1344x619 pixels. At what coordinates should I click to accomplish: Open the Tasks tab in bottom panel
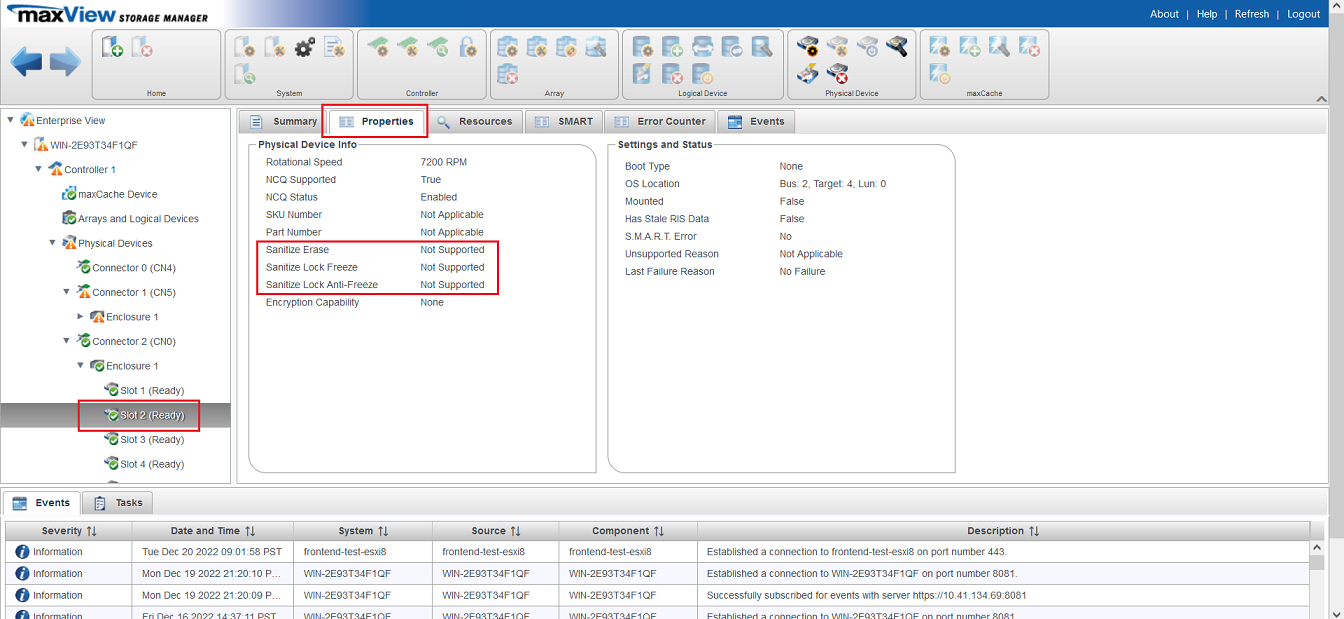click(118, 503)
